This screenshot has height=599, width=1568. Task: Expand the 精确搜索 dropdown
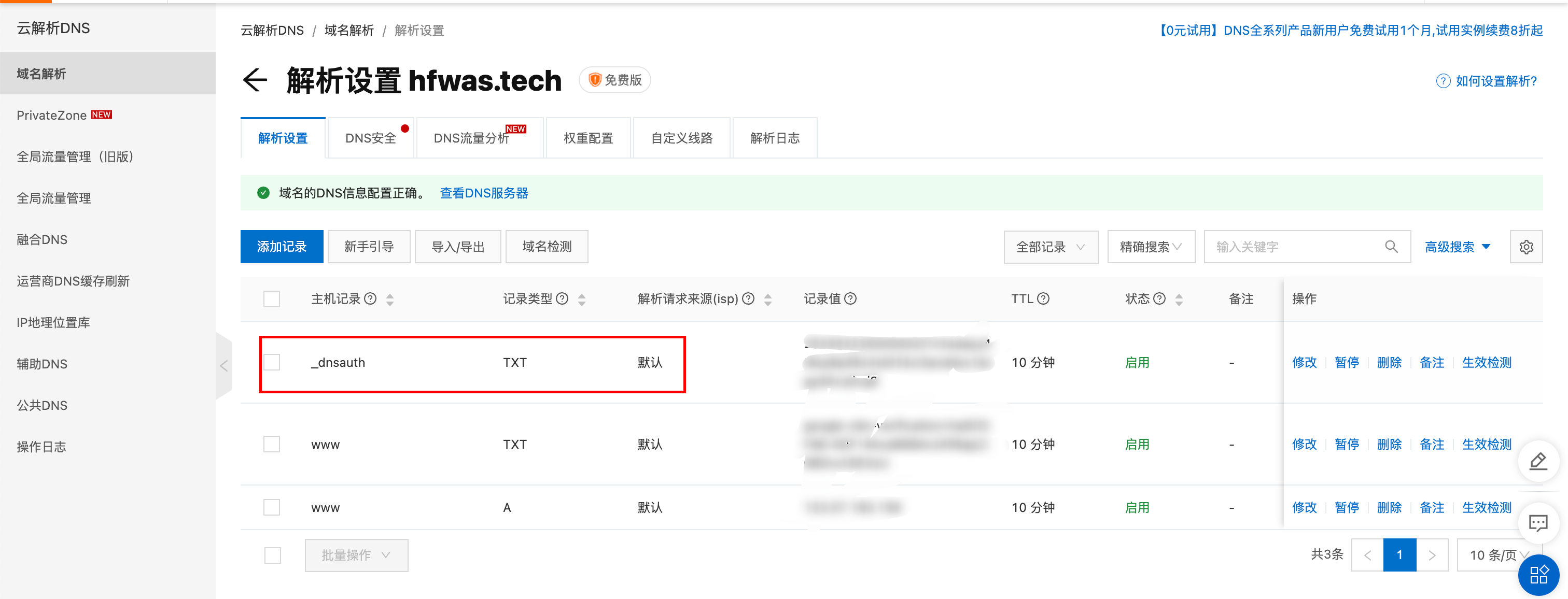click(1150, 247)
